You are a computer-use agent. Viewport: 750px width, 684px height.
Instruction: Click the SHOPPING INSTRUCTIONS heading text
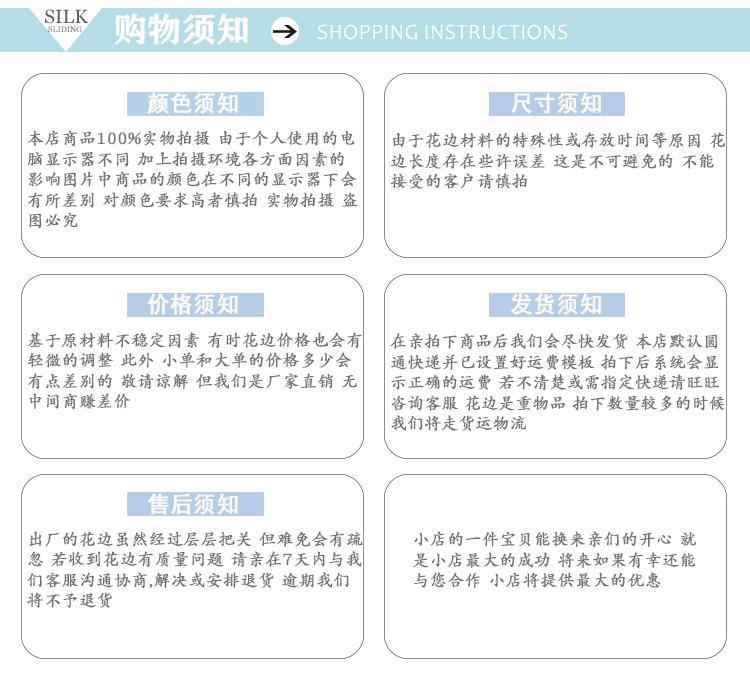(442, 32)
